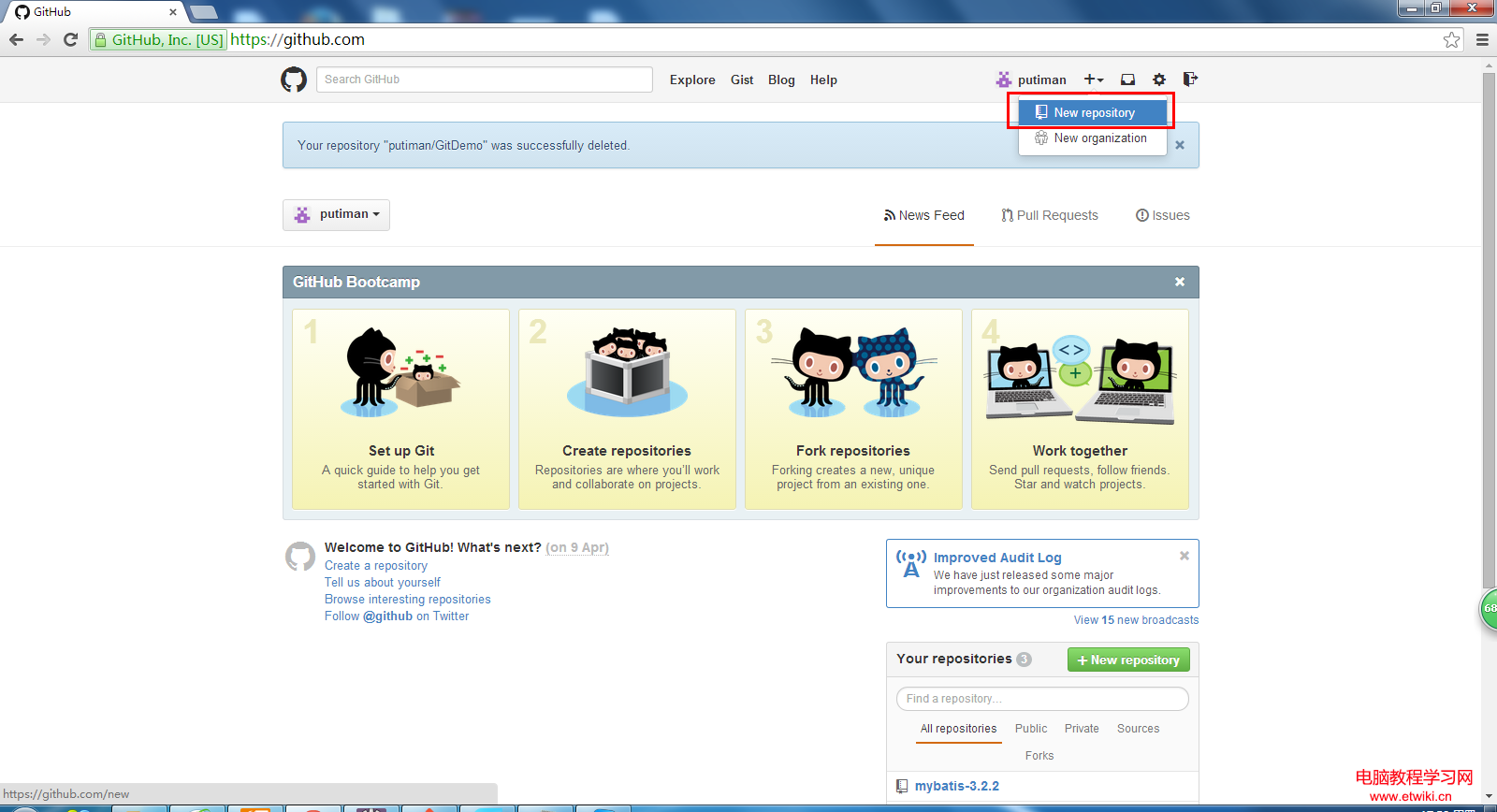The image size is (1497, 812).
Task: Click View 15 new broadcasts link
Action: (x=1136, y=620)
